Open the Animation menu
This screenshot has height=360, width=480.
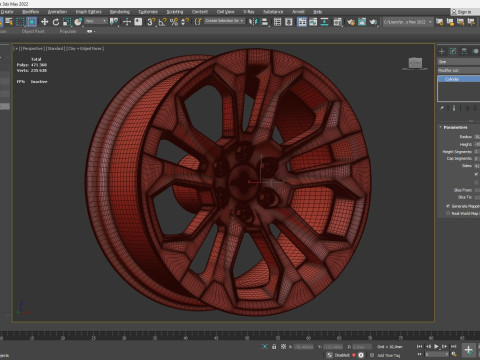(57, 12)
